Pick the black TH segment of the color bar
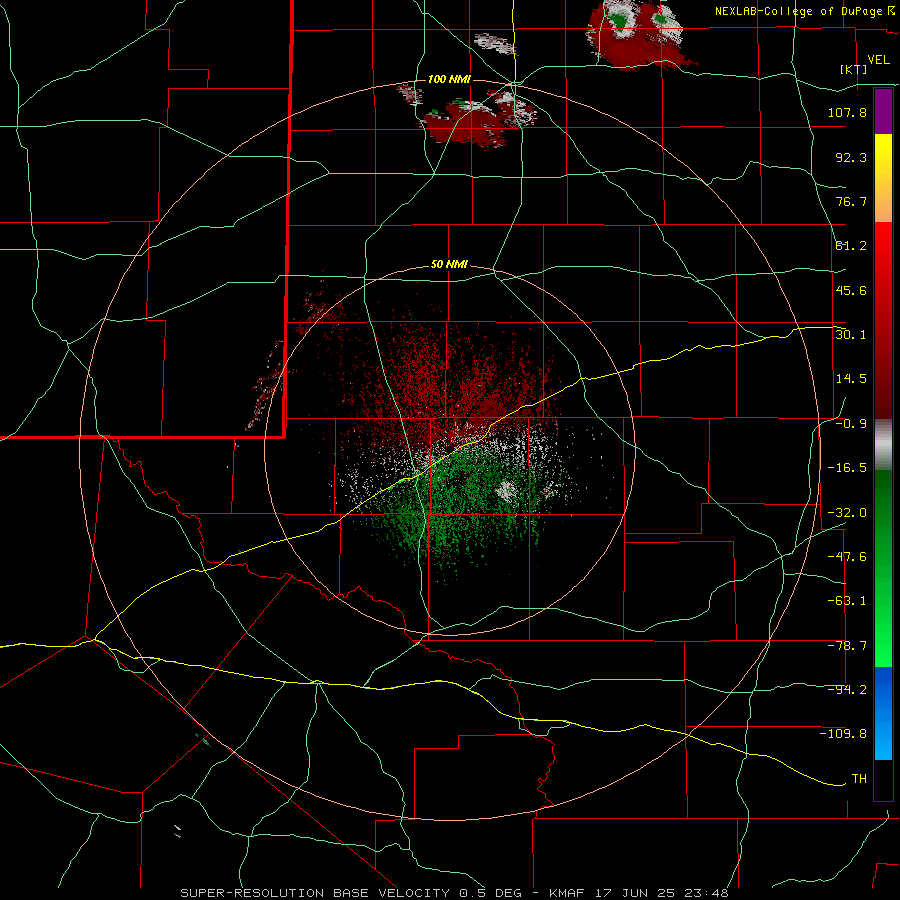This screenshot has height=900, width=900. (x=883, y=779)
